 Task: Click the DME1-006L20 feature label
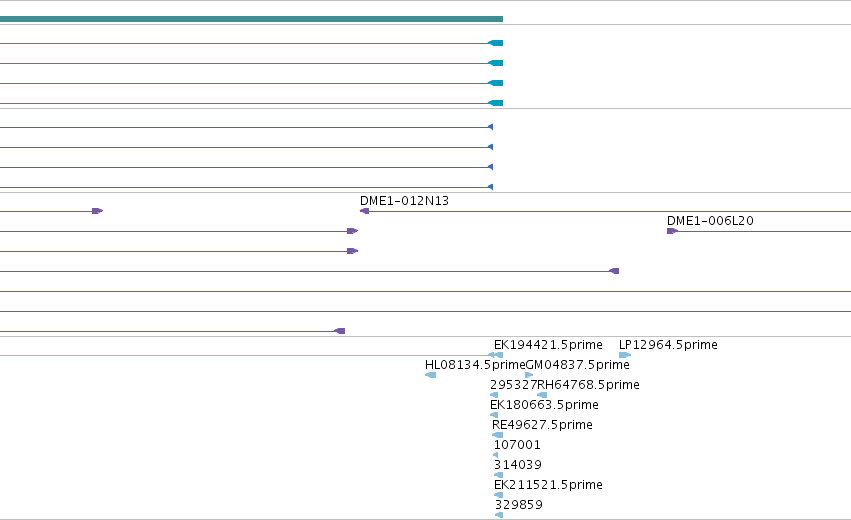[x=710, y=221]
